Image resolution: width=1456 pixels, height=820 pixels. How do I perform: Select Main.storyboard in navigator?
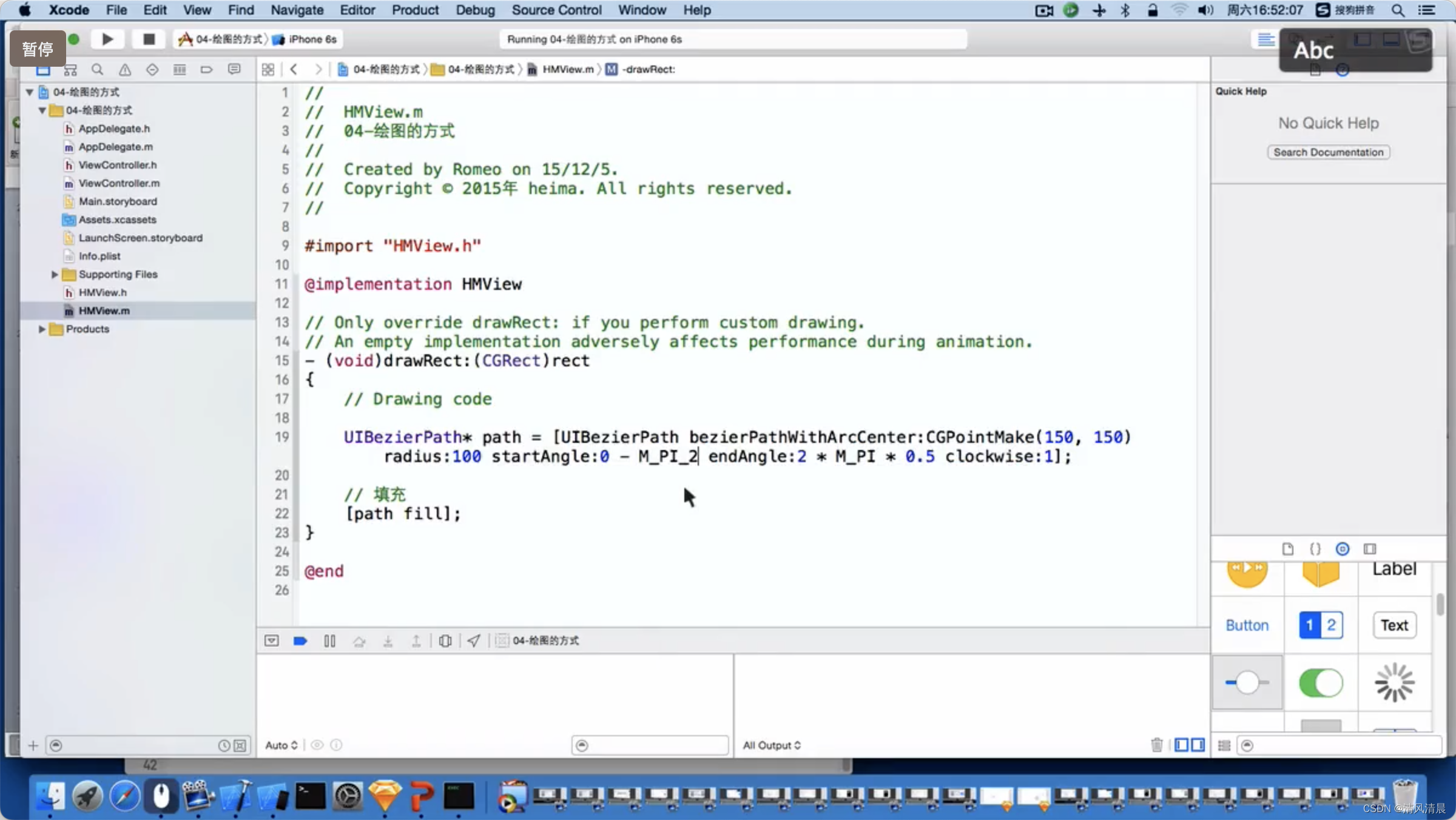[118, 202]
